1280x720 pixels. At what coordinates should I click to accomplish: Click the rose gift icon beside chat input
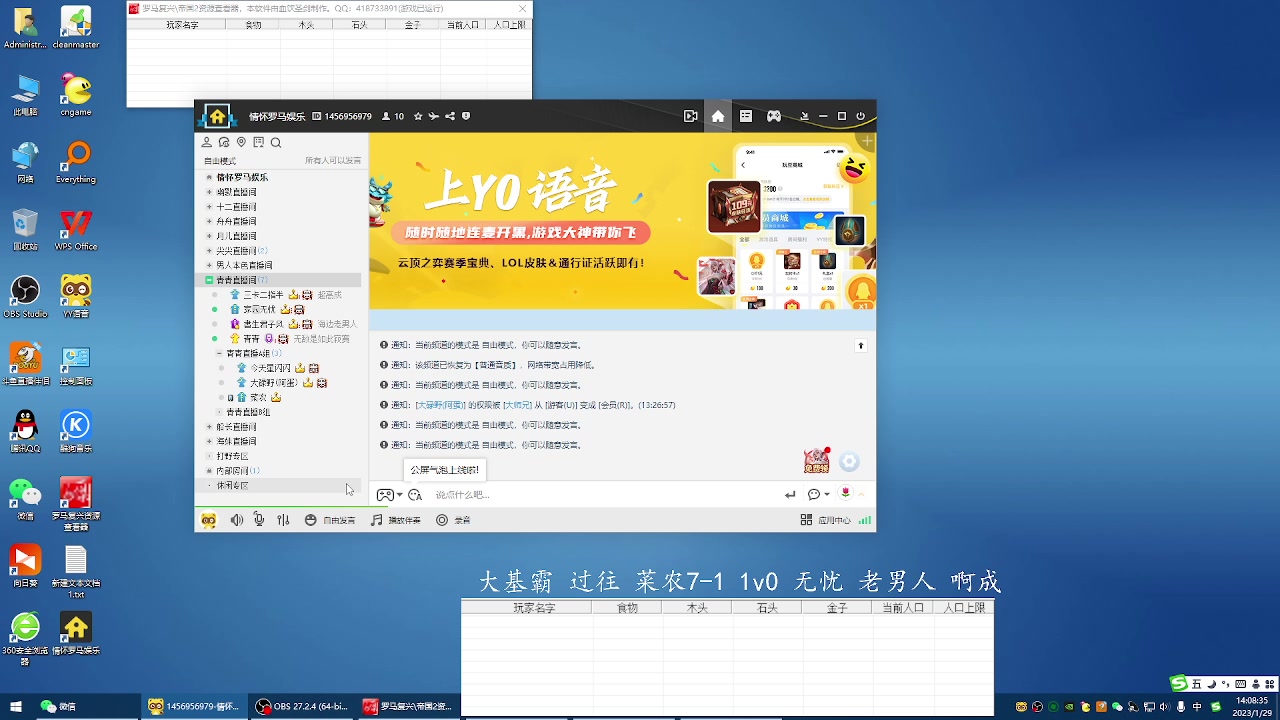coord(845,495)
